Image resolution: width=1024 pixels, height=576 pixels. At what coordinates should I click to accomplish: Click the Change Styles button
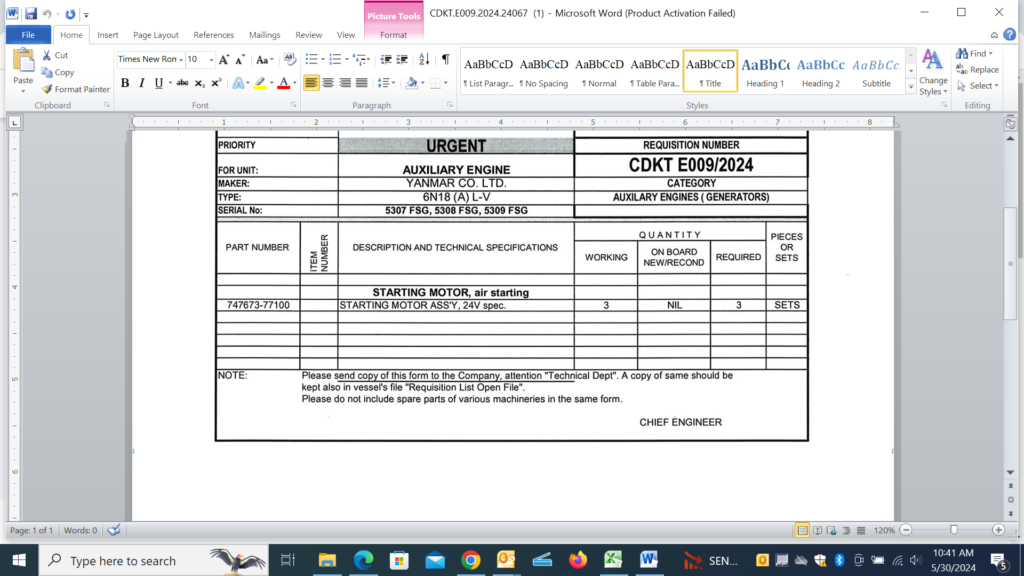point(933,72)
